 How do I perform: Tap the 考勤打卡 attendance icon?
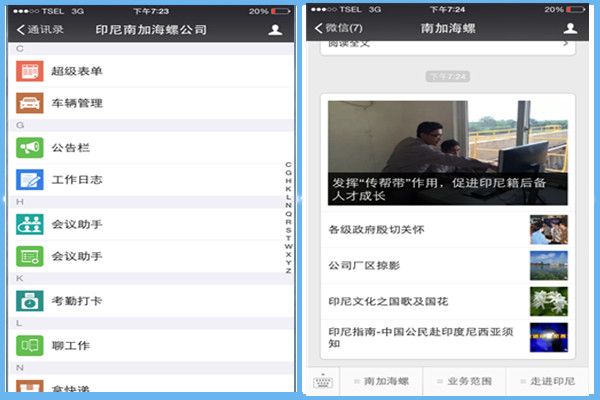(x=29, y=301)
